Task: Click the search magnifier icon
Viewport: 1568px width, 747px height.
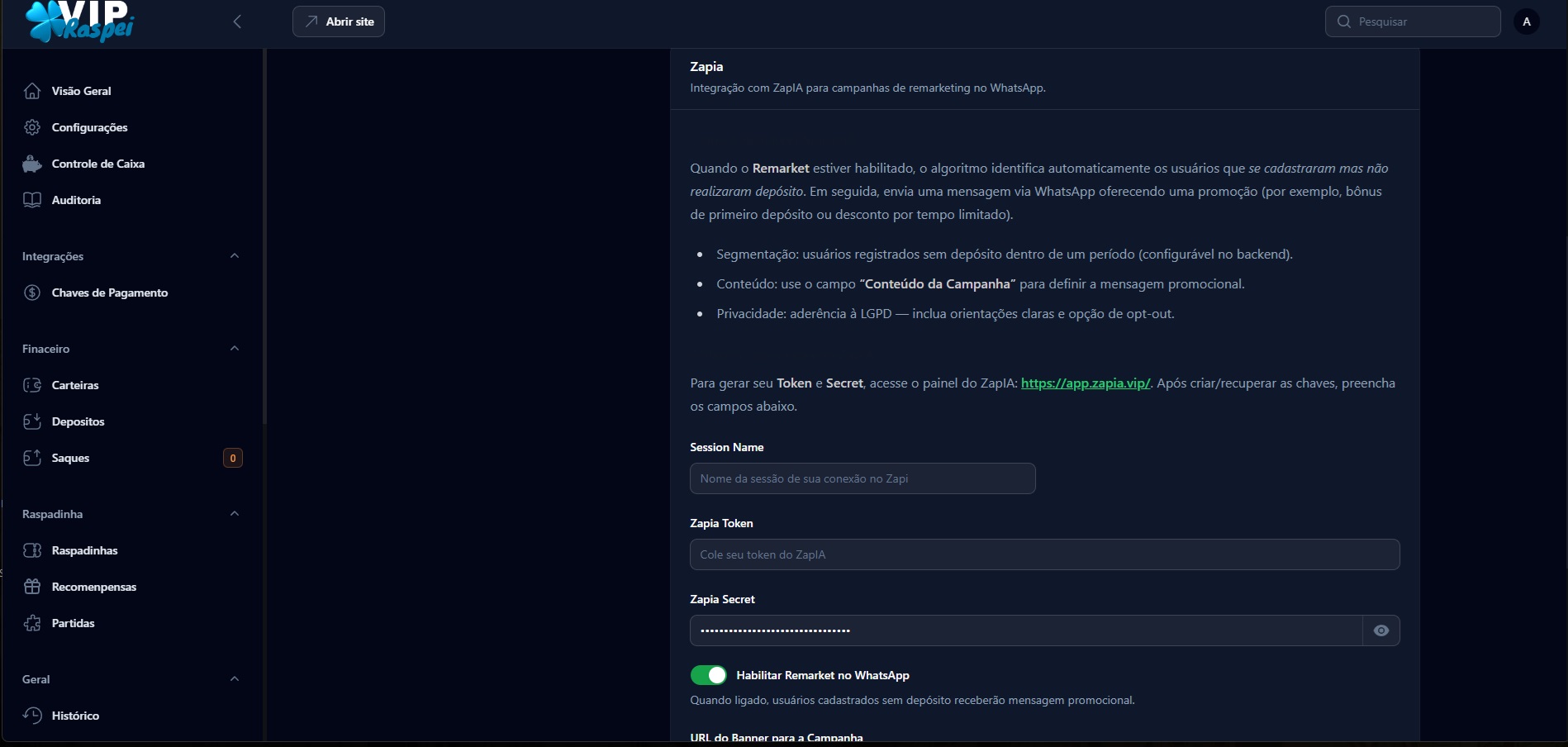Action: pos(1344,21)
